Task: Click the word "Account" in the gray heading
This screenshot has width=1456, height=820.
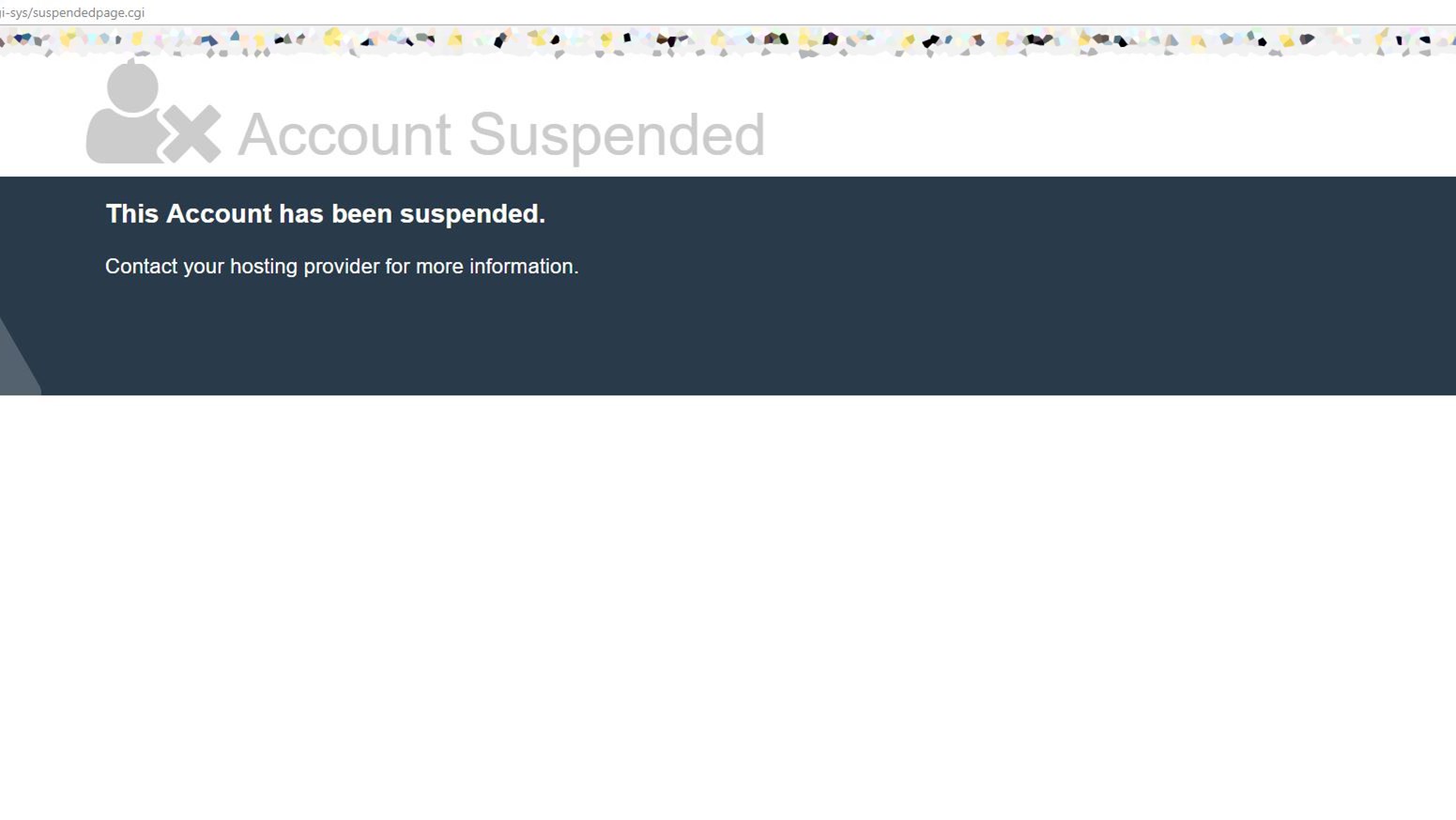Action: 345,133
